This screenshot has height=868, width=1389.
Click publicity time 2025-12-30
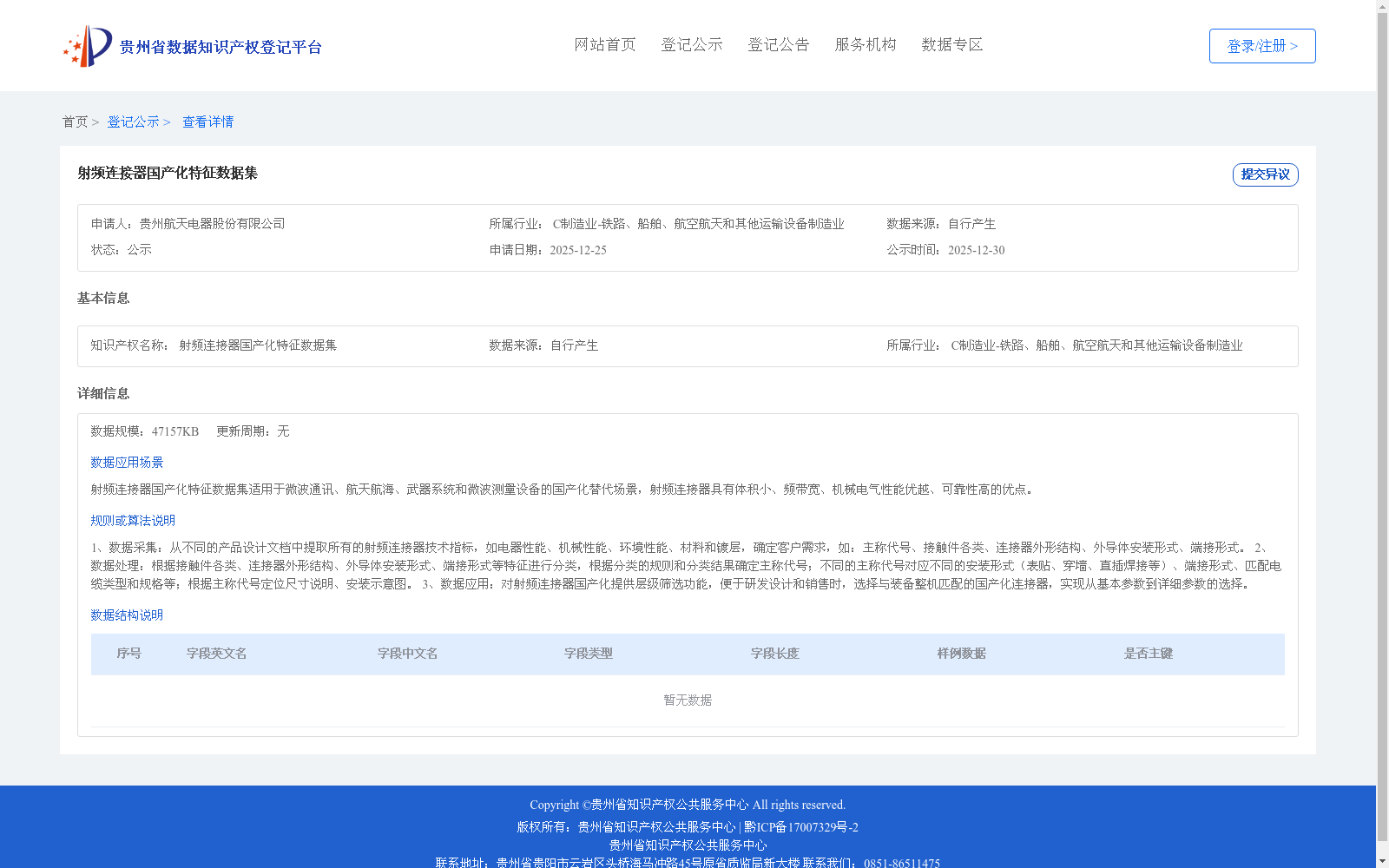tap(976, 251)
